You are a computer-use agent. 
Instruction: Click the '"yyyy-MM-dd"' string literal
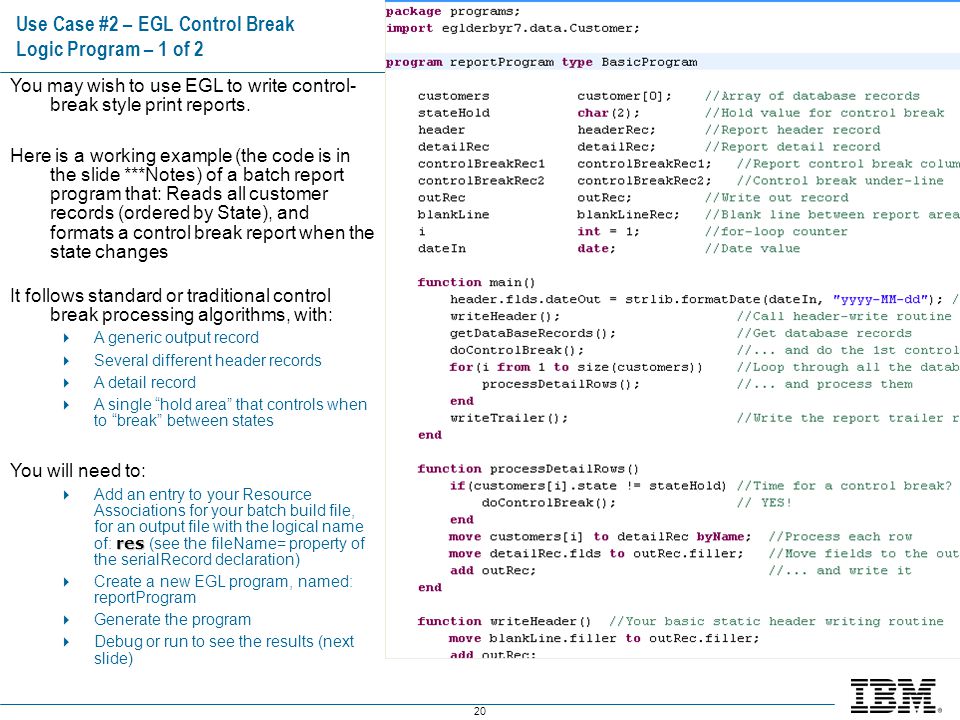880,299
